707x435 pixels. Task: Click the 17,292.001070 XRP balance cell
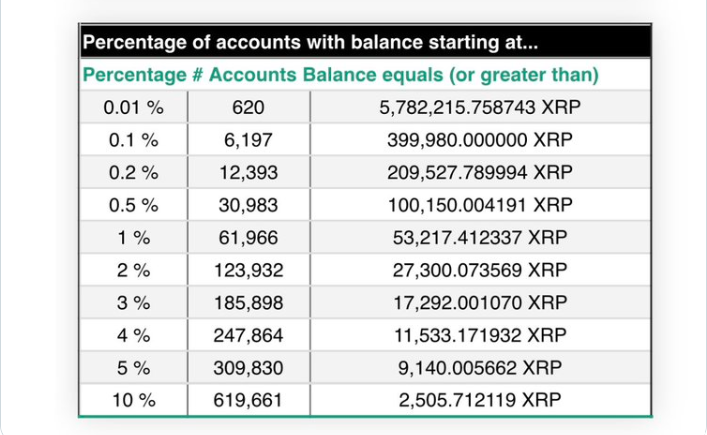pyautogui.click(x=480, y=302)
